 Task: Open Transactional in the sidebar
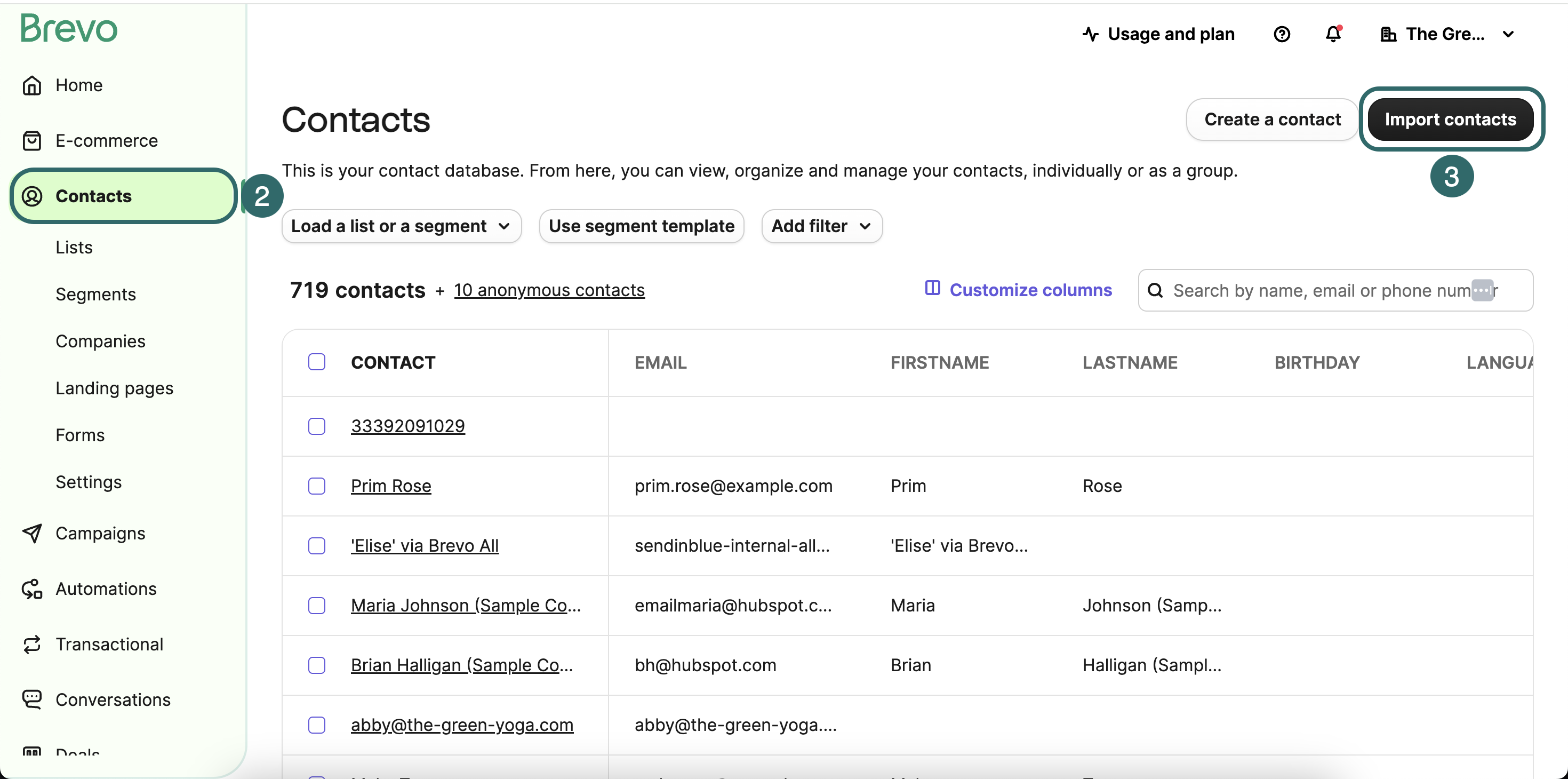coord(109,645)
